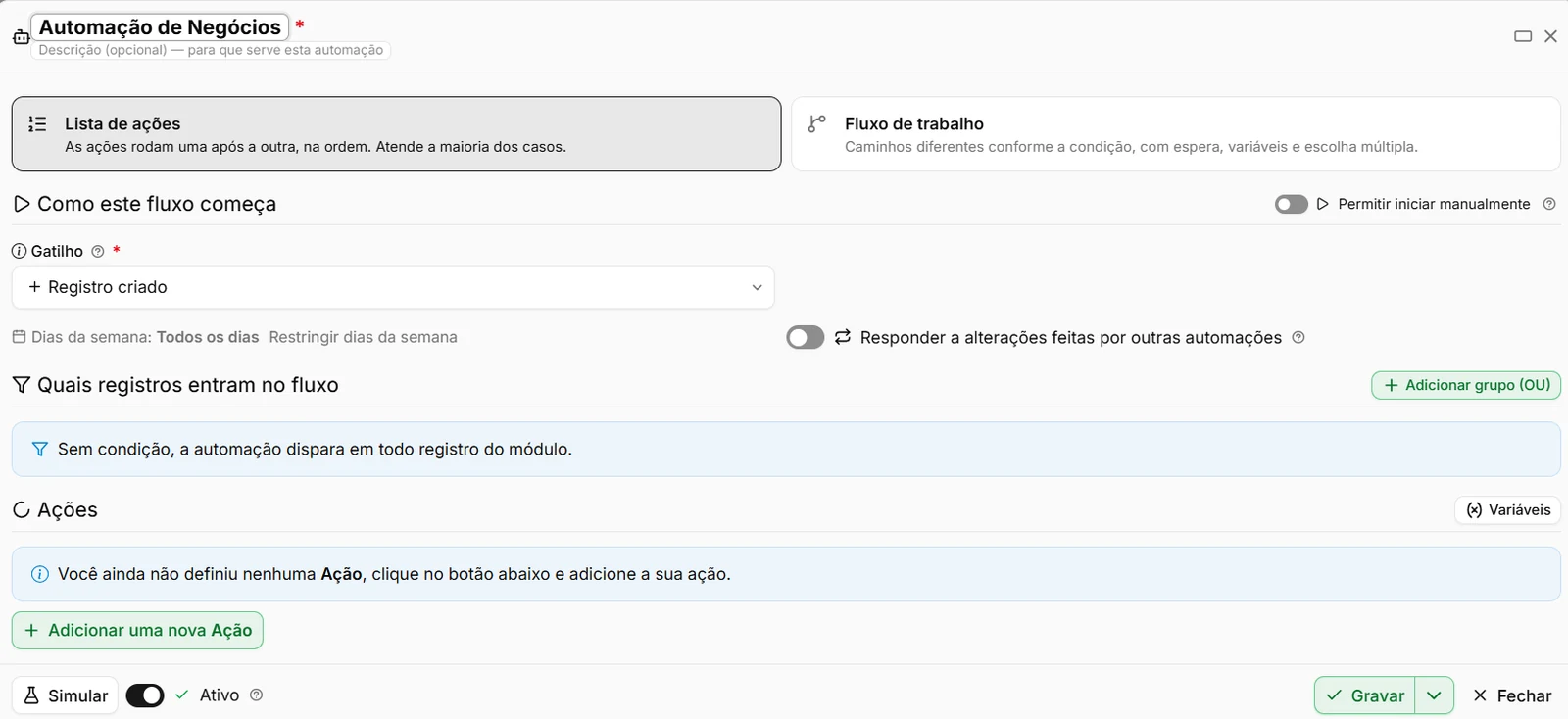1568x719 pixels.
Task: Click help icon beside Permitir iniciar manualmente
Action: [1549, 204]
